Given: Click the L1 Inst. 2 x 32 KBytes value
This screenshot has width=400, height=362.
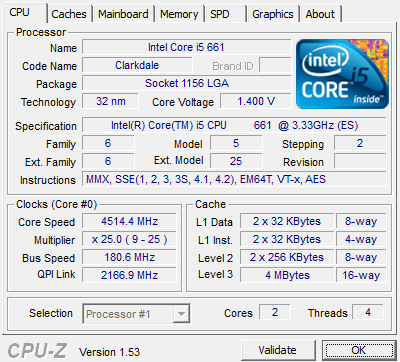Looking at the screenshot, I should click(x=287, y=239).
